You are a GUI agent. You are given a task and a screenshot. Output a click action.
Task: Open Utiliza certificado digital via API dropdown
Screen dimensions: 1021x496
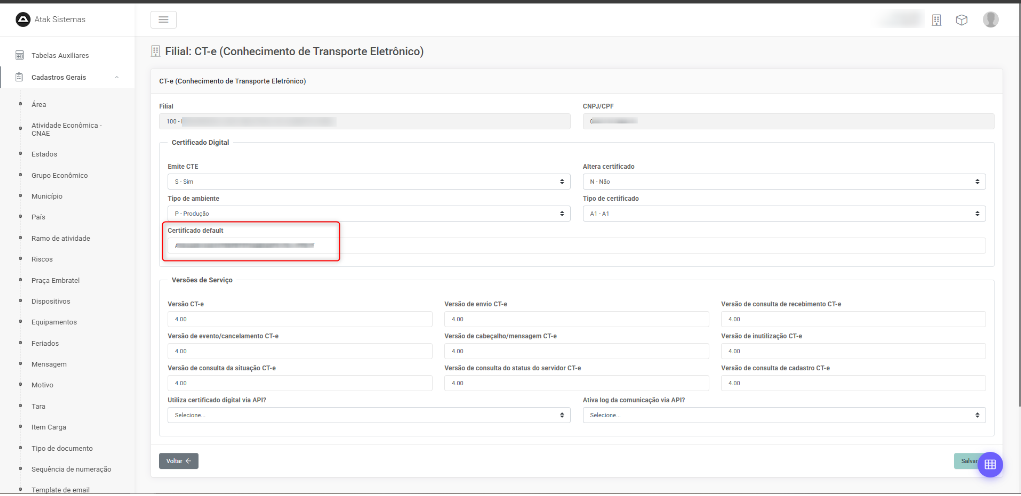coord(369,415)
